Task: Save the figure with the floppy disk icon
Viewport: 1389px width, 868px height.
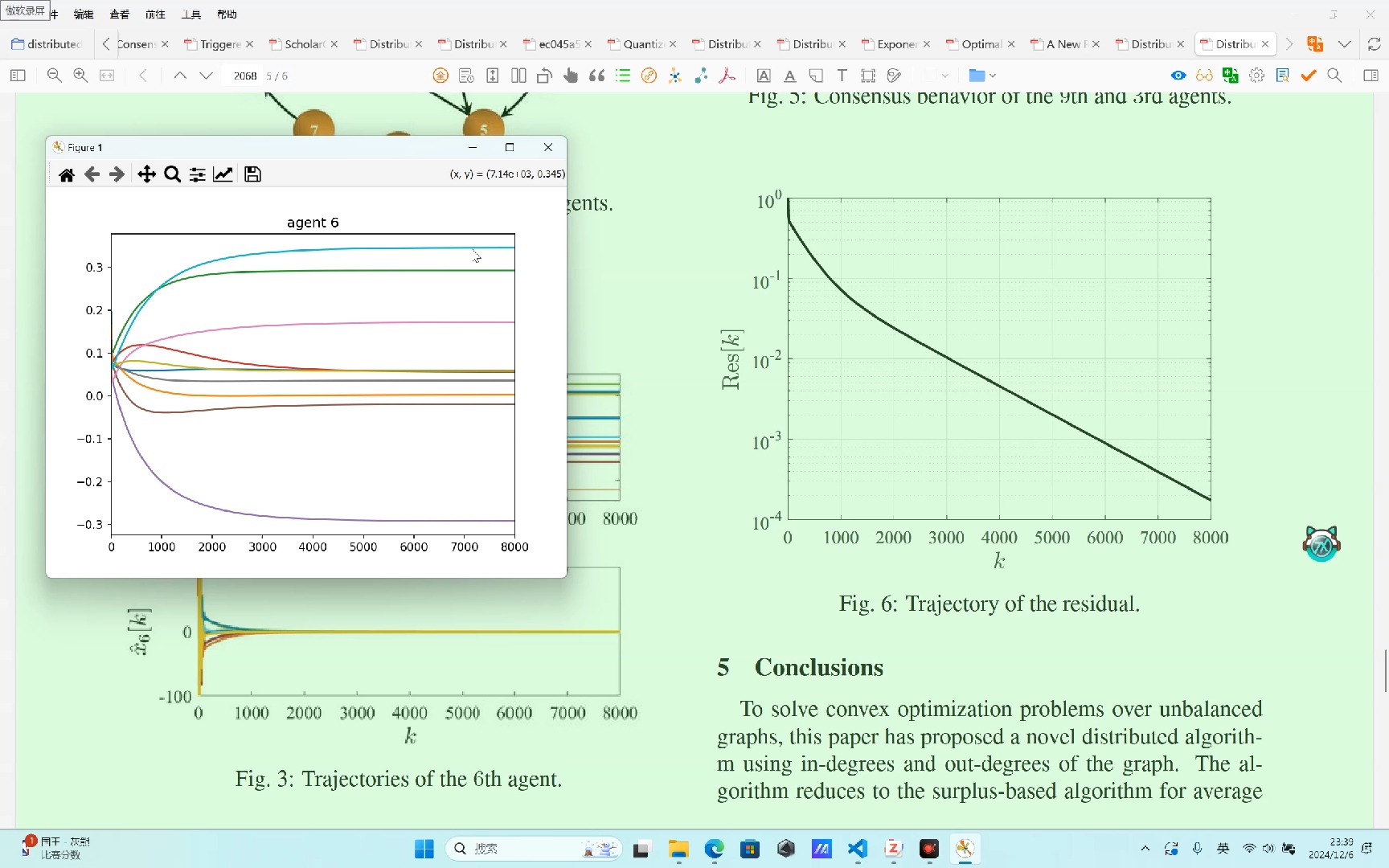Action: tap(252, 174)
